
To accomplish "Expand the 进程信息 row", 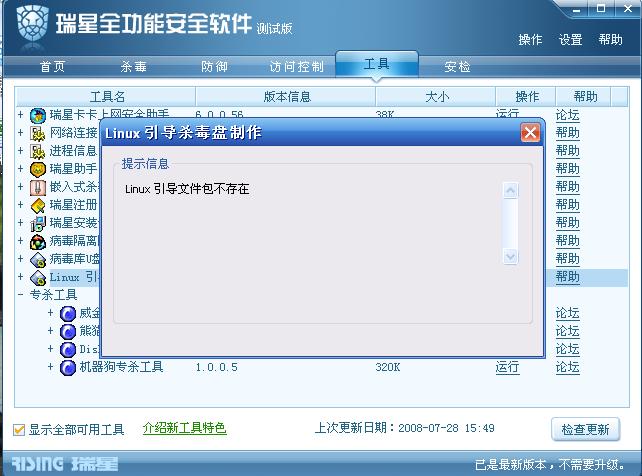I will [20, 150].
